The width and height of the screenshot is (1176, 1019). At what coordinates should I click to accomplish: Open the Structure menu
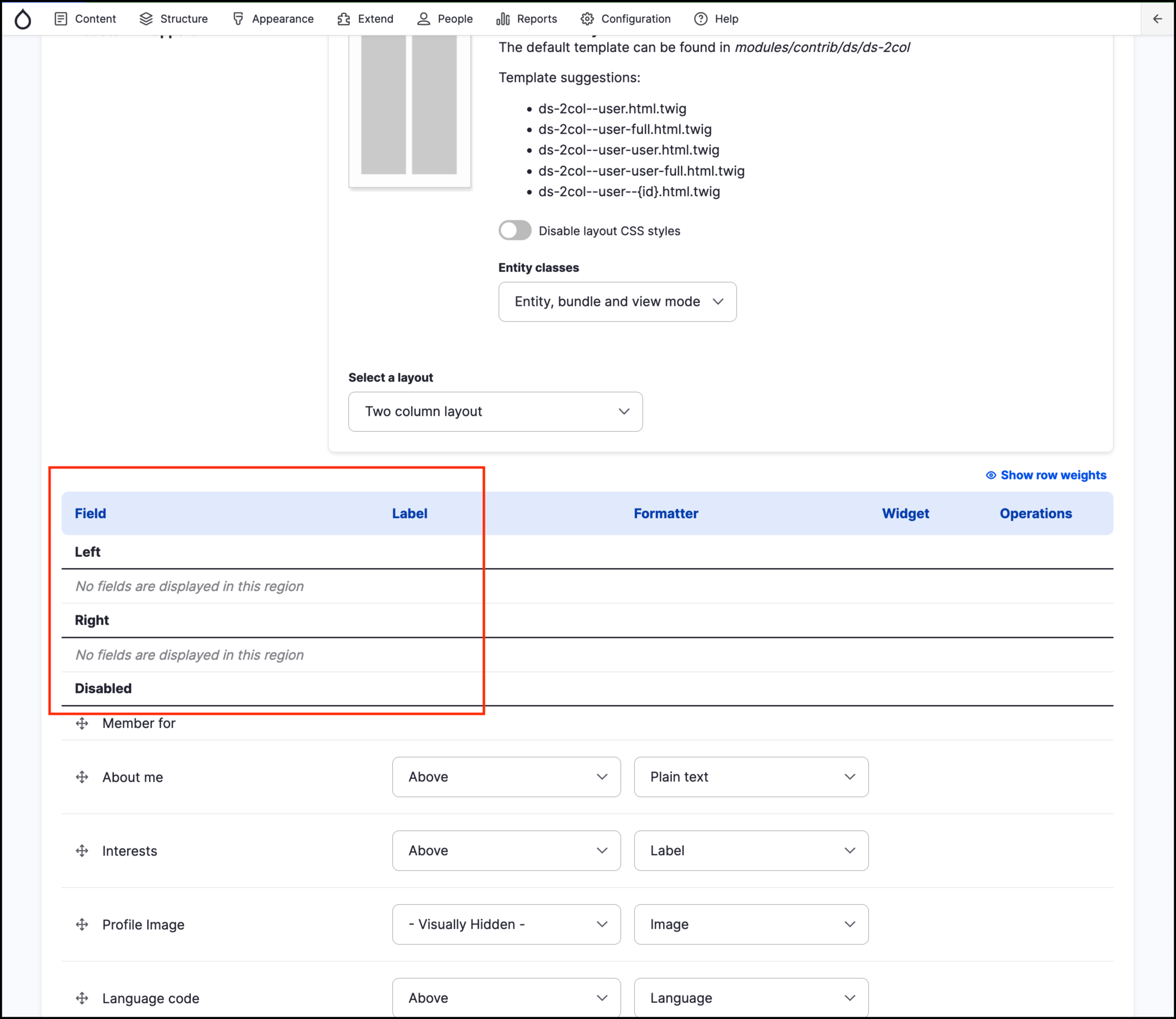(x=174, y=19)
